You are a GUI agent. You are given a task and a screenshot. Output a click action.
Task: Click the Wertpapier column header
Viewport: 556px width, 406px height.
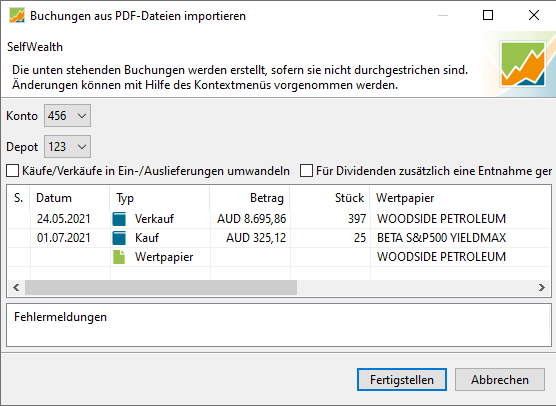click(460, 198)
